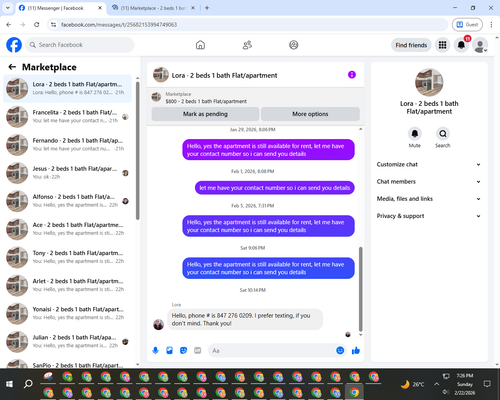Screen dimensions: 500x400
Task: Click Lora's avatar beside her message
Action: pos(158,324)
